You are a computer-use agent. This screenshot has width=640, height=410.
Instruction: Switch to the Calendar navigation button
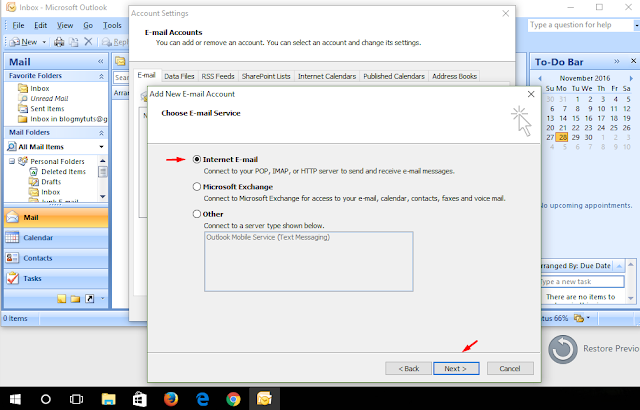[x=56, y=238]
